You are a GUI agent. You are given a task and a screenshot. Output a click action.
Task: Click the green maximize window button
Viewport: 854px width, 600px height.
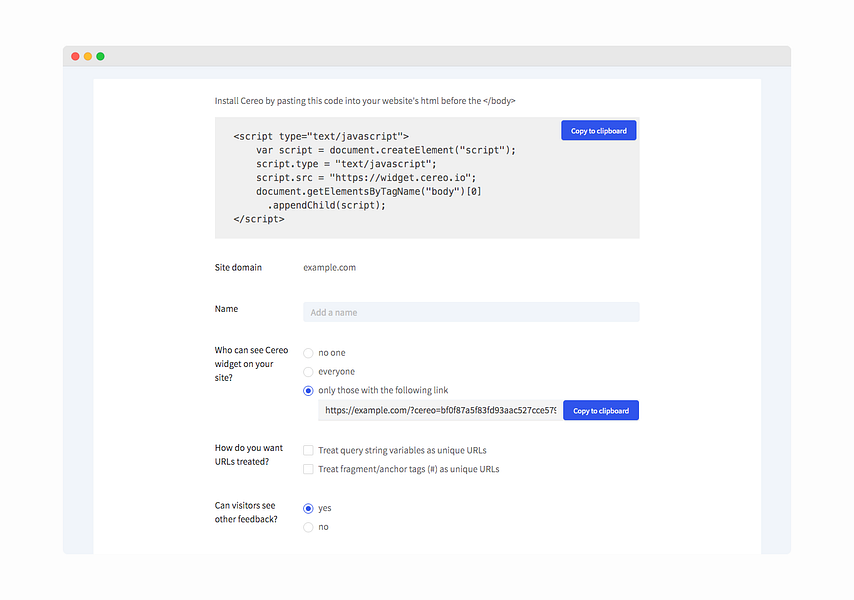pyautogui.click(x=100, y=56)
